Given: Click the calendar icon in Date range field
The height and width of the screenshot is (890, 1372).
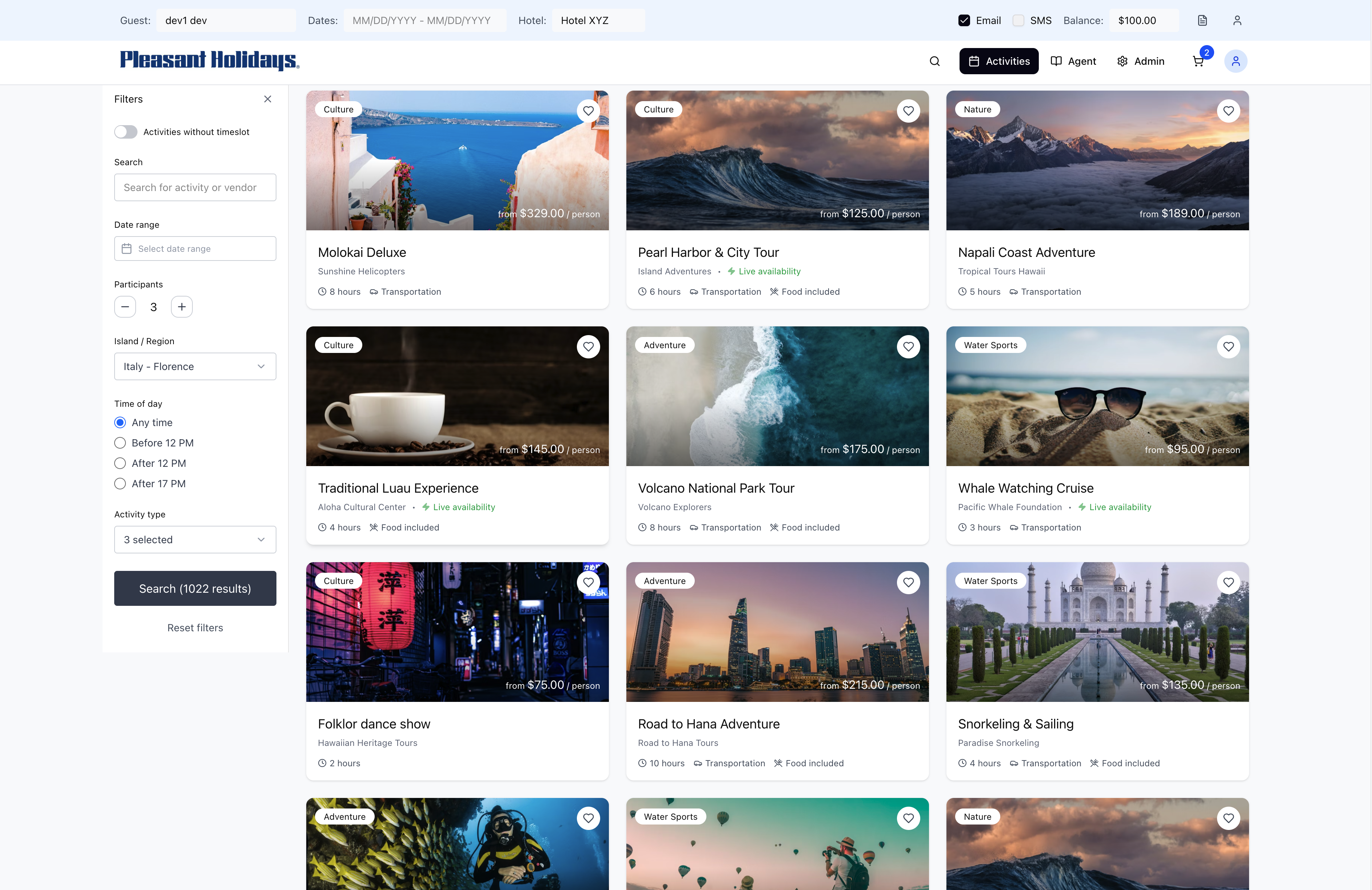Looking at the screenshot, I should (127, 249).
